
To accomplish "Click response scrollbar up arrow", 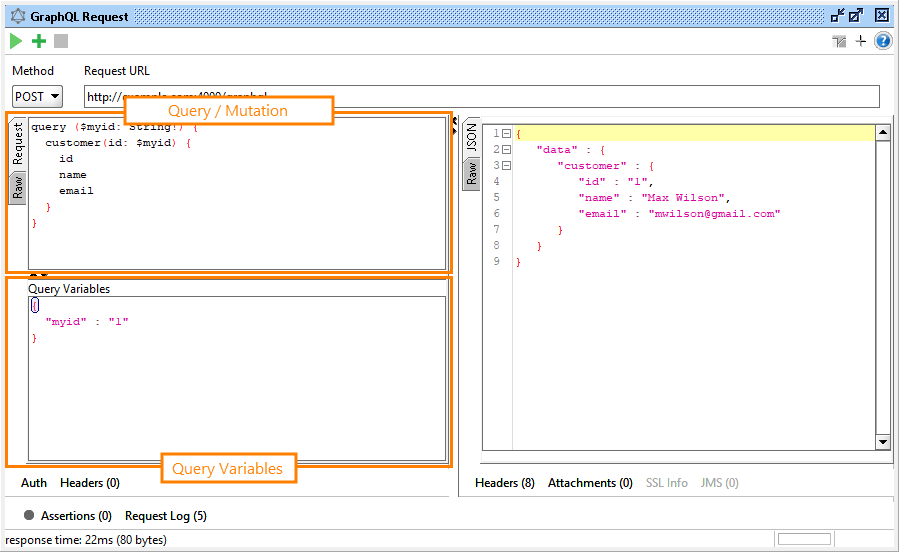I will tap(883, 133).
